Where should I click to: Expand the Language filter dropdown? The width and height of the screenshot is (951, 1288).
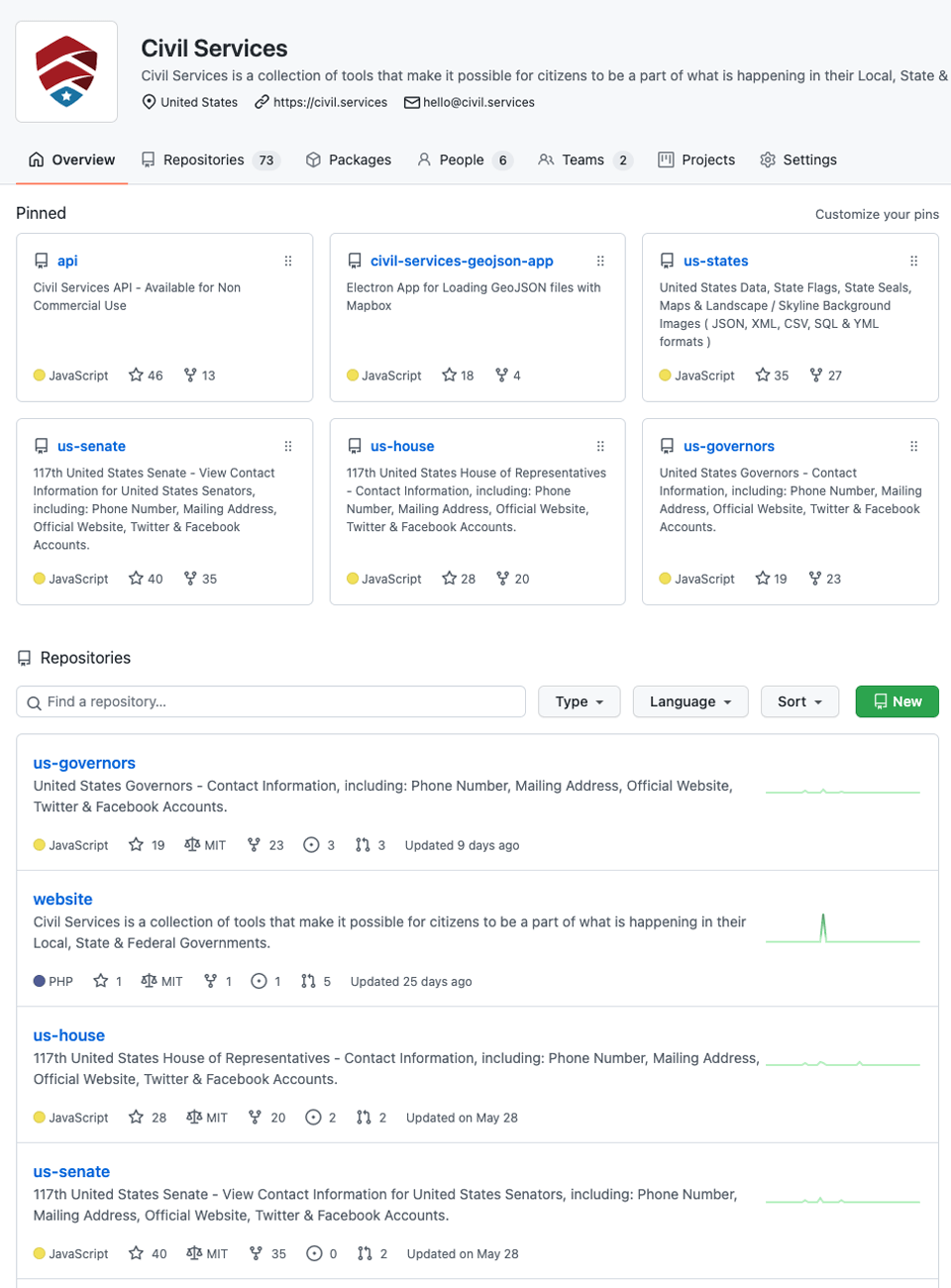point(690,701)
